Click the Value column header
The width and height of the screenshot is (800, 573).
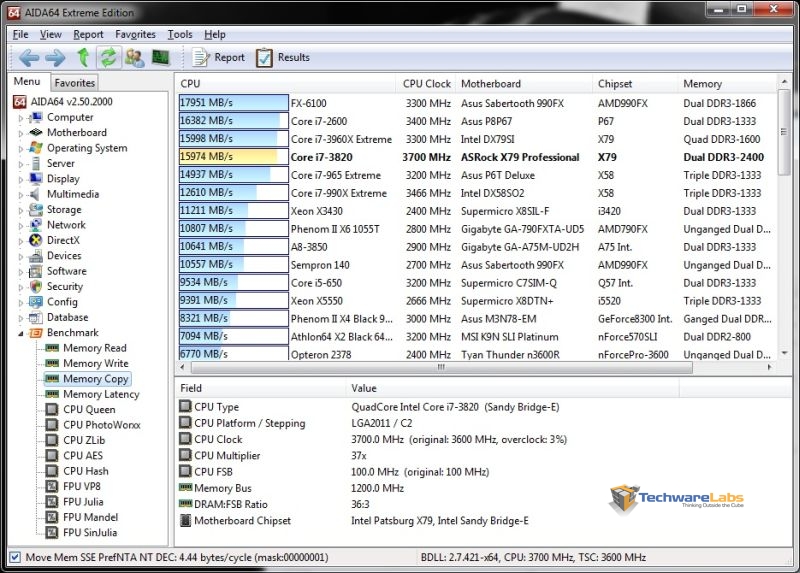click(x=513, y=388)
